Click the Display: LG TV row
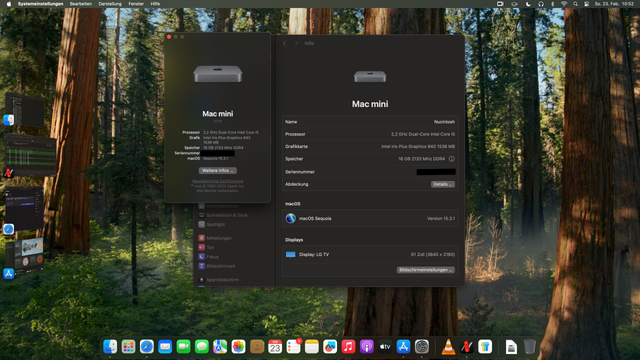The height and width of the screenshot is (360, 640). (370, 254)
